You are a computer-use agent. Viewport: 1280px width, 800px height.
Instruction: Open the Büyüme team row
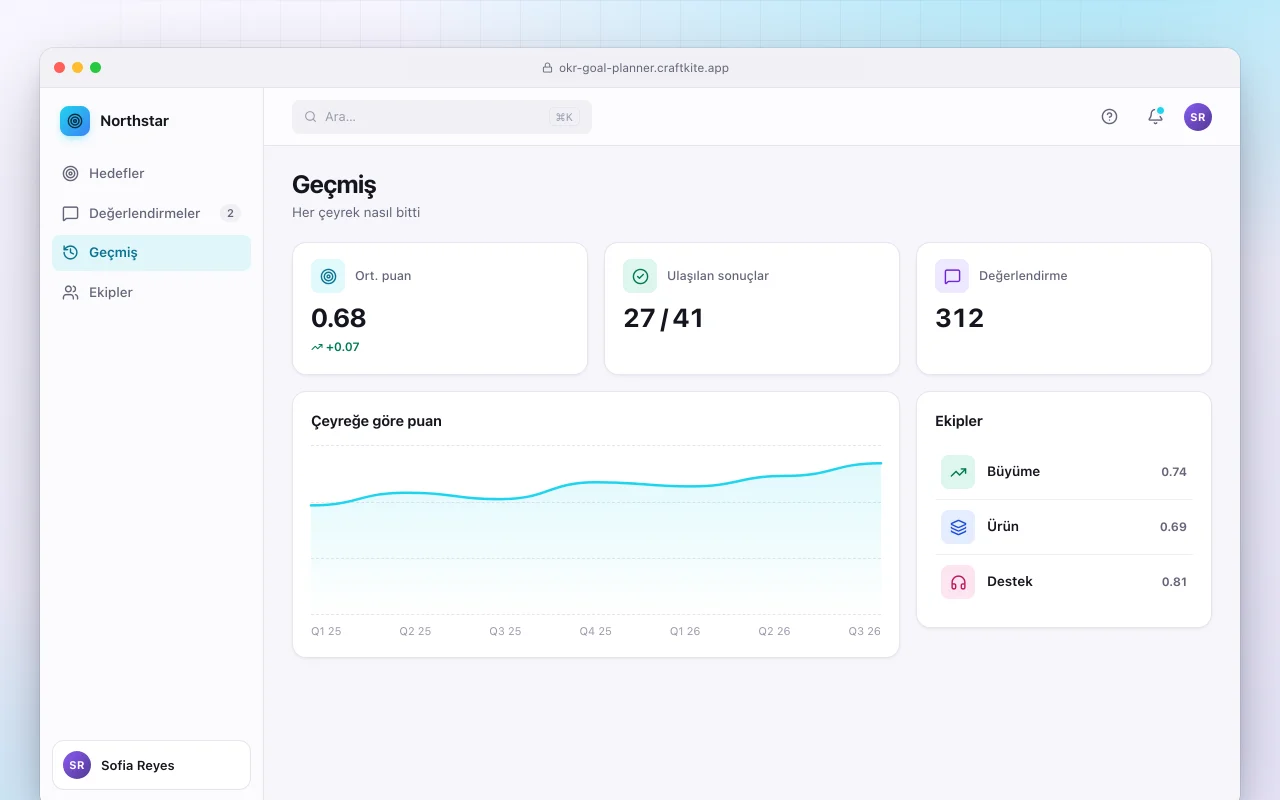1064,472
